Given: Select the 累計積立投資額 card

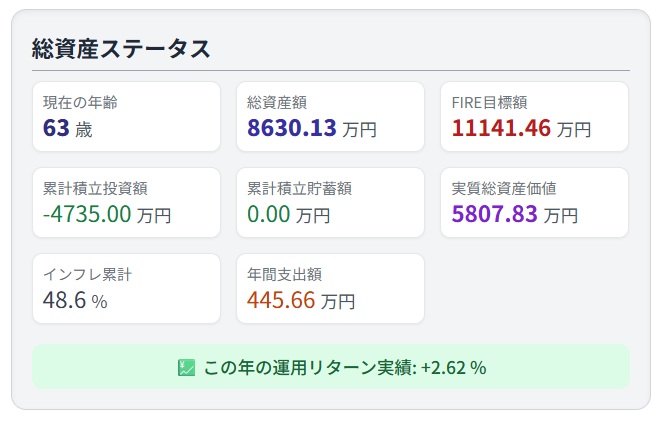Looking at the screenshot, I should pos(127,203).
